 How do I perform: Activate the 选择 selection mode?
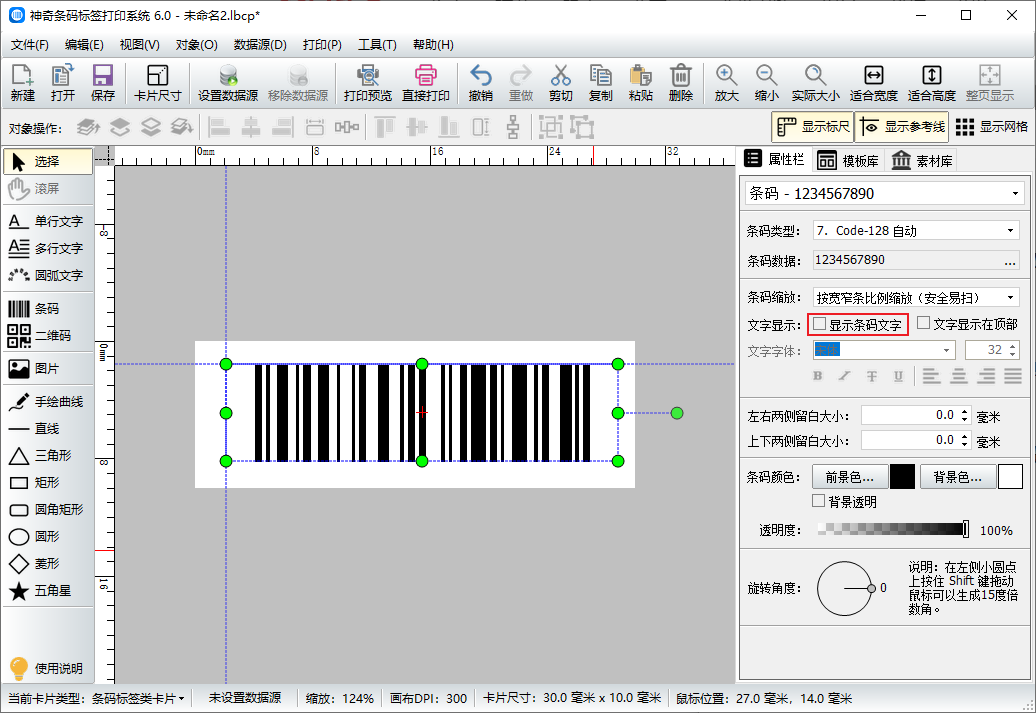point(48,161)
